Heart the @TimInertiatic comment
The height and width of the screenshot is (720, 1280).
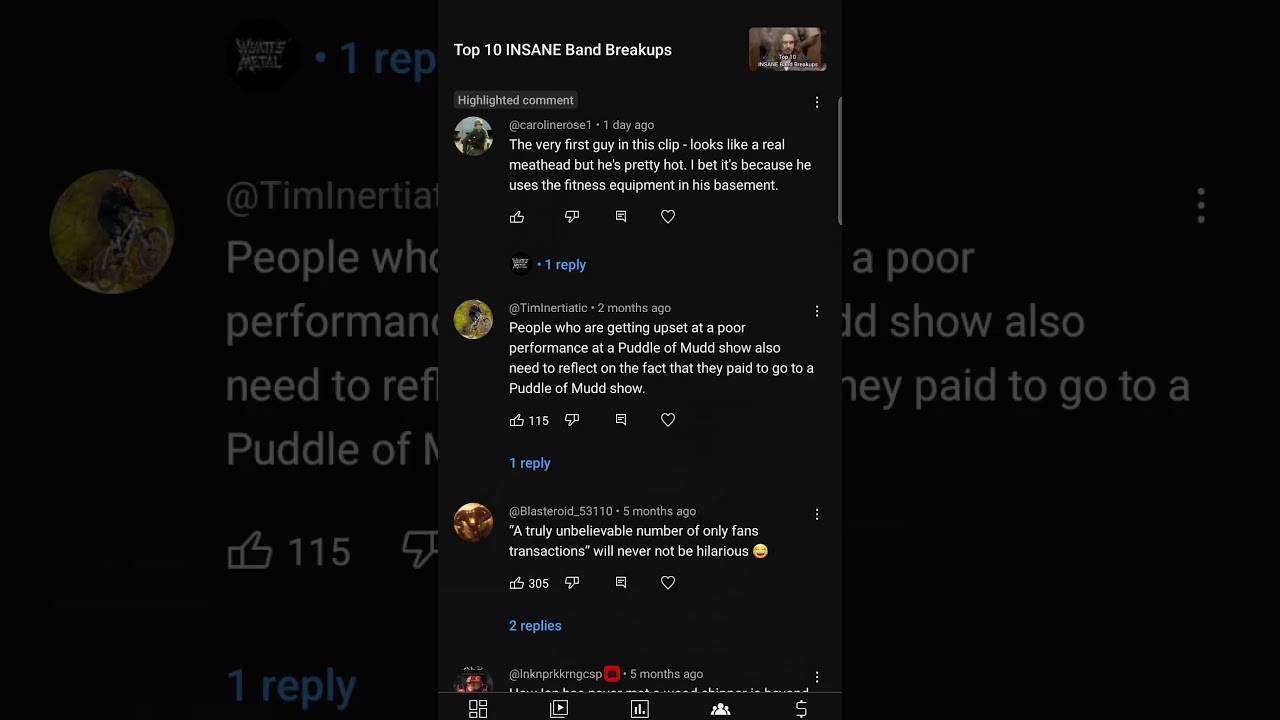click(668, 421)
